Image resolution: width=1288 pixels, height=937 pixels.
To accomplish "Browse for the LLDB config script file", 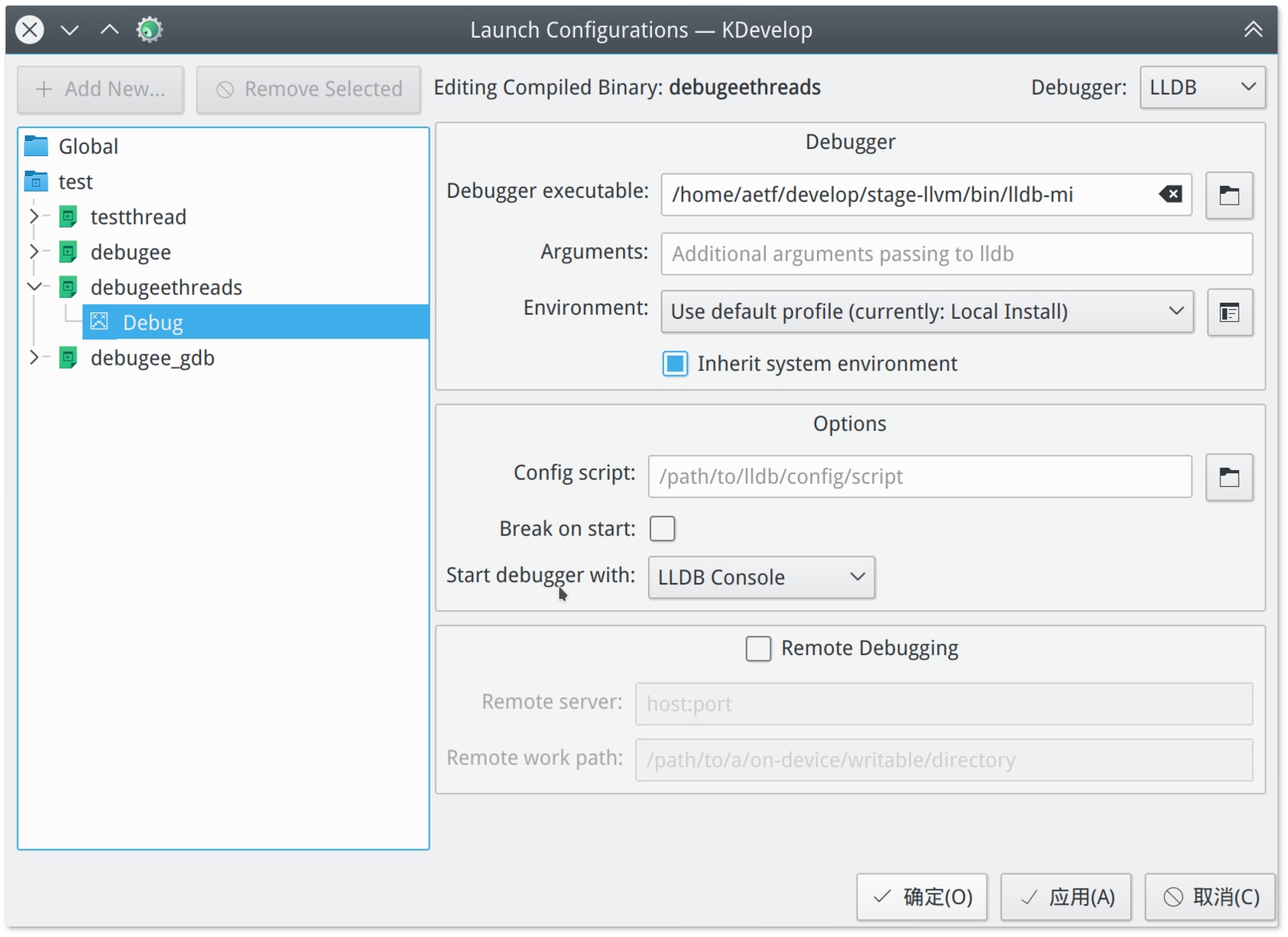I will pos(1228,477).
